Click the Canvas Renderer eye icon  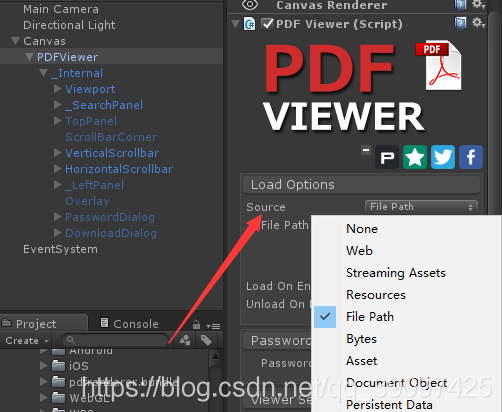[x=250, y=5]
